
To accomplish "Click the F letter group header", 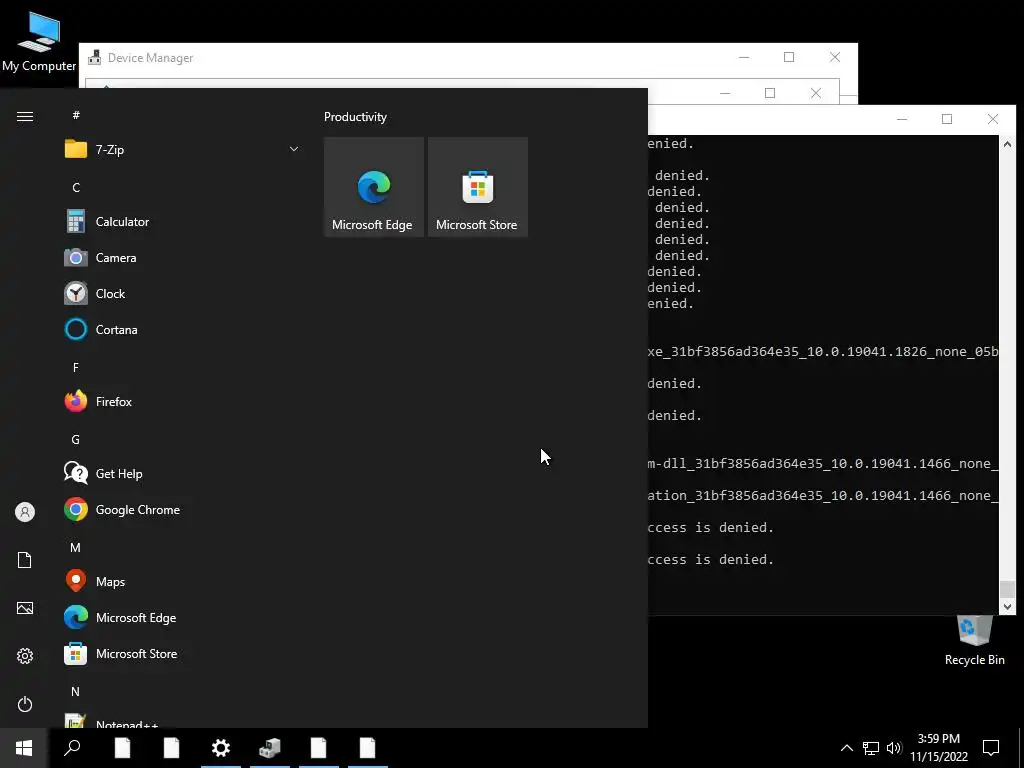I will pos(76,367).
